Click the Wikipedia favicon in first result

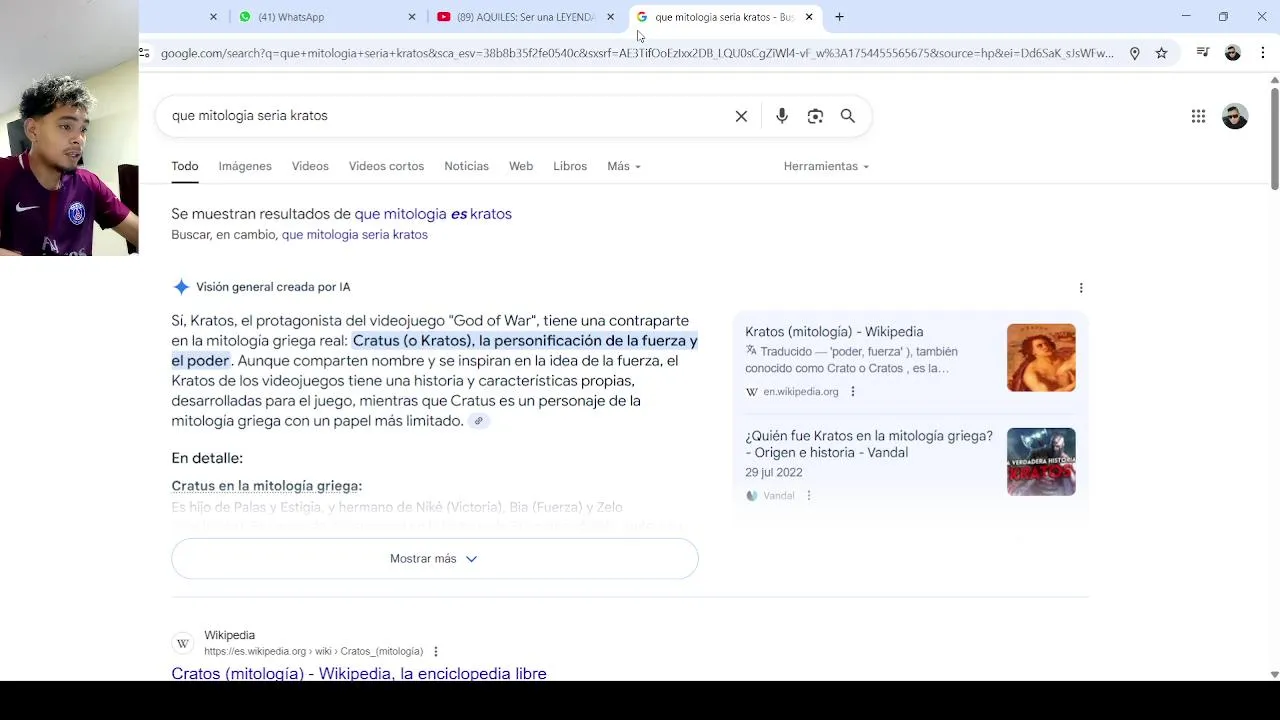pos(183,643)
